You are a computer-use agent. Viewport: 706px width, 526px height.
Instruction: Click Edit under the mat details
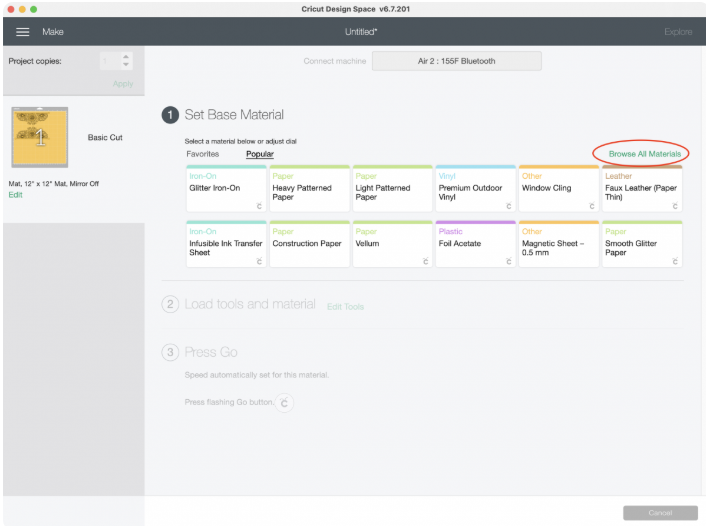[x=15, y=195]
